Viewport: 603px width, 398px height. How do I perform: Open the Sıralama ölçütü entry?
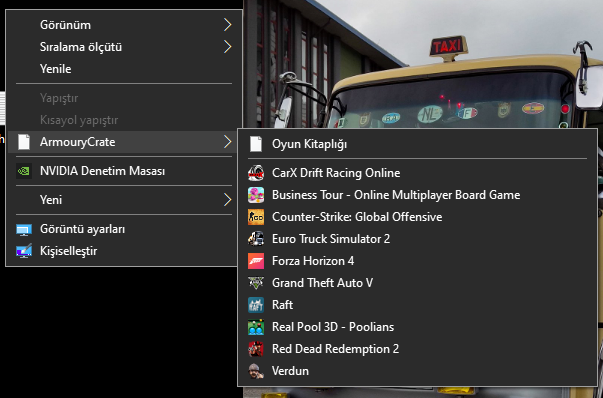point(123,47)
